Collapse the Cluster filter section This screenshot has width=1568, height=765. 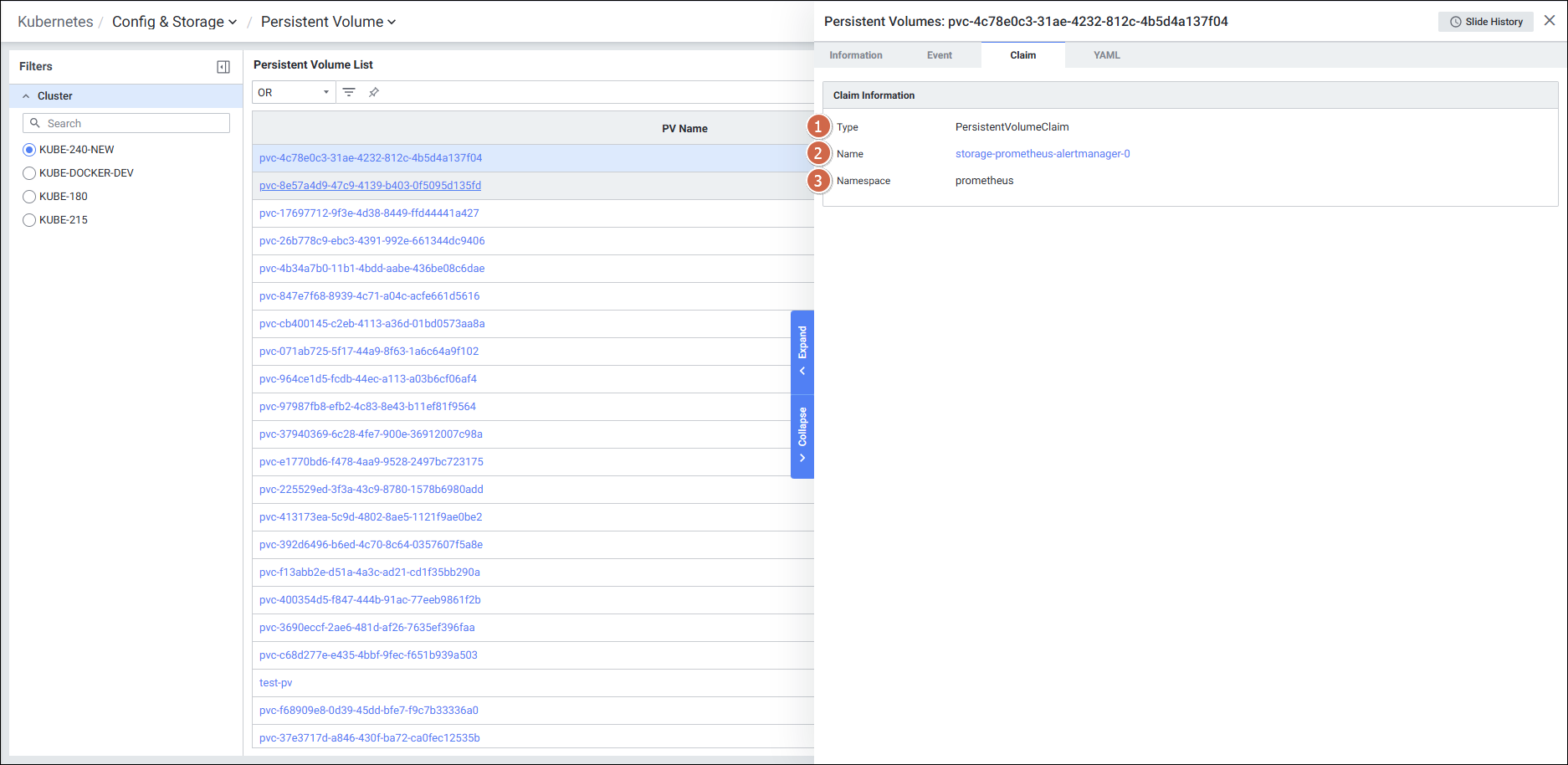tap(26, 96)
